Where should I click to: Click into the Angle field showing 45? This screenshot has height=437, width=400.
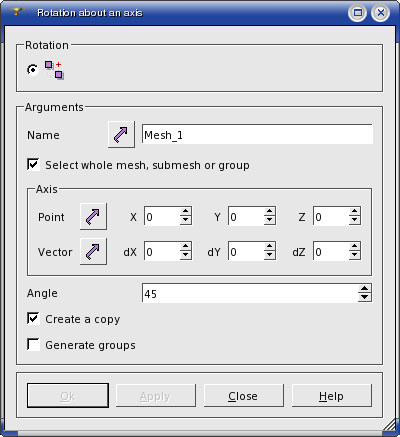point(250,293)
